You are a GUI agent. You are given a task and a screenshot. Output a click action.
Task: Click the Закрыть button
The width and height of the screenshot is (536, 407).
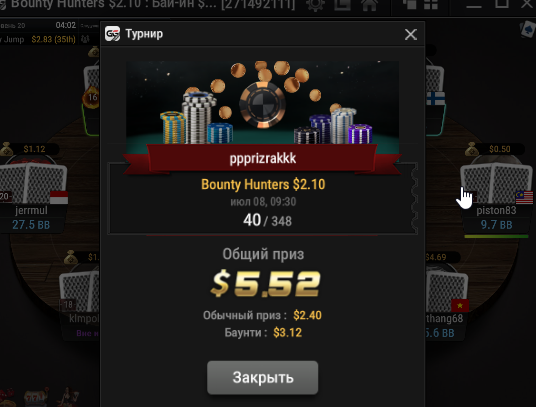[x=263, y=378]
